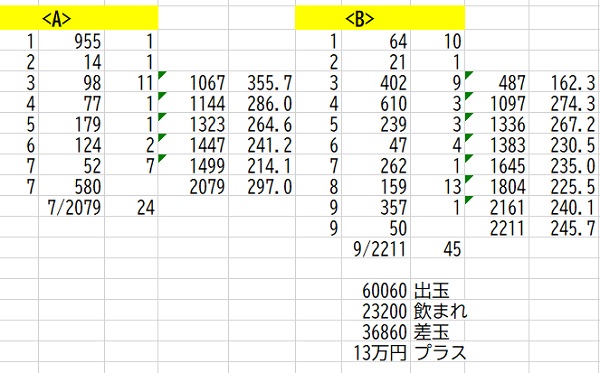Select the cell containing 262
Image resolution: width=600 pixels, height=373 pixels.
point(376,165)
